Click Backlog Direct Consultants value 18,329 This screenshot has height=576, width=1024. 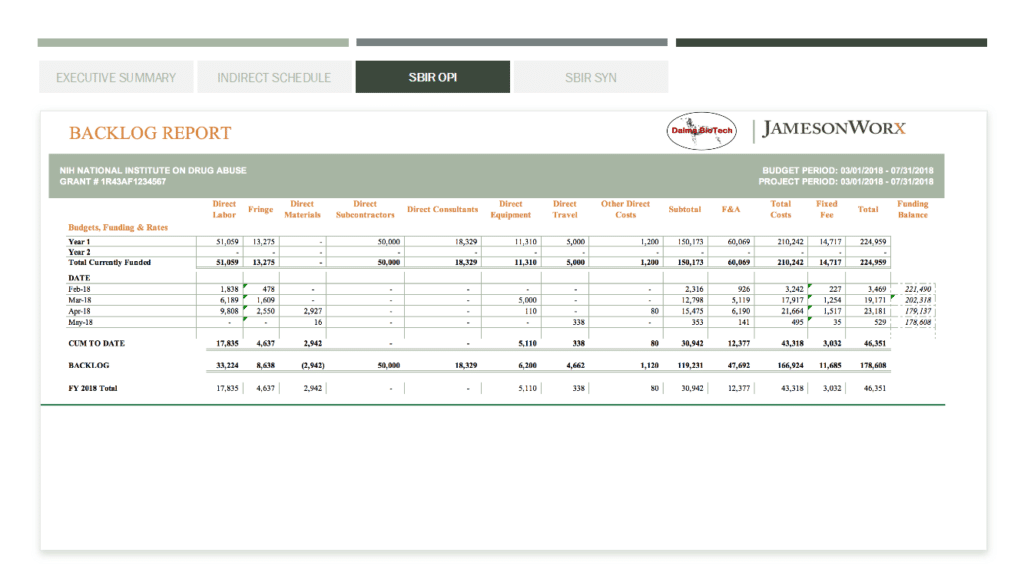coord(466,366)
